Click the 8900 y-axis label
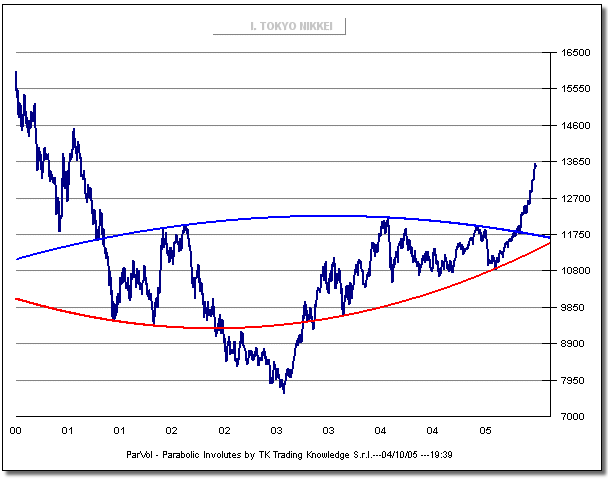The image size is (608, 479). [574, 344]
